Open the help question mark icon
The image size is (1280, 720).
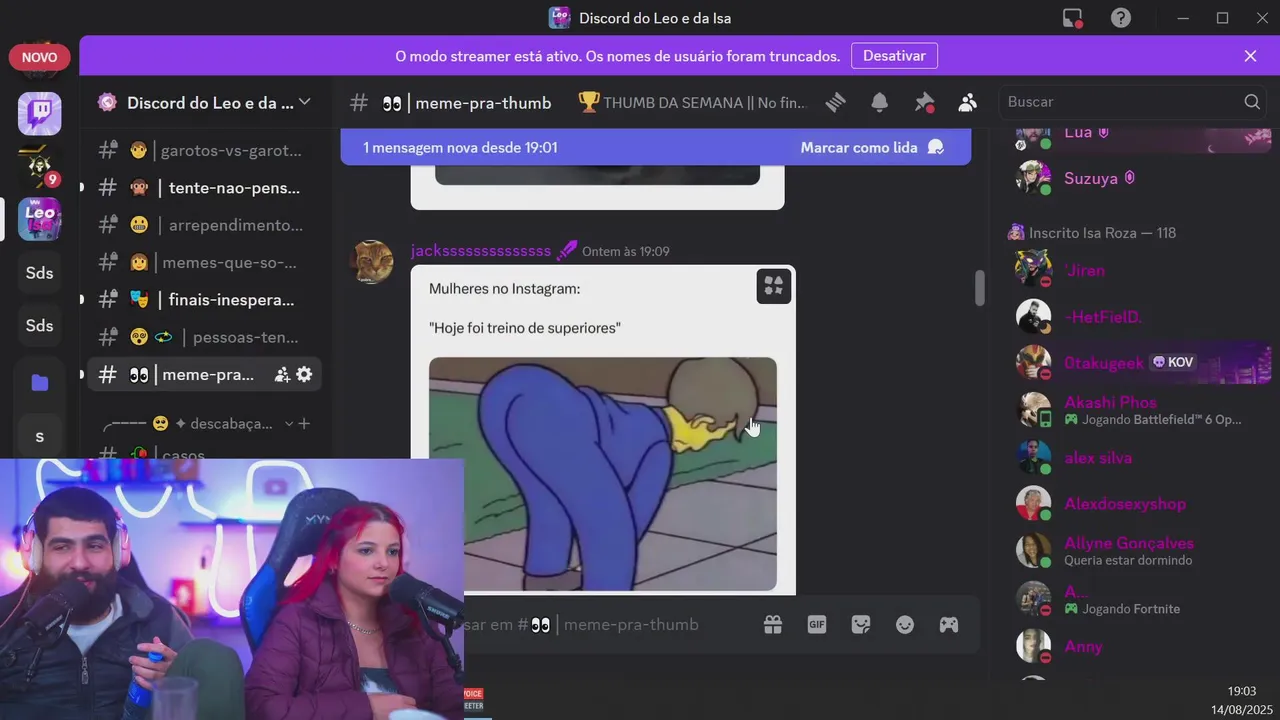(1120, 18)
